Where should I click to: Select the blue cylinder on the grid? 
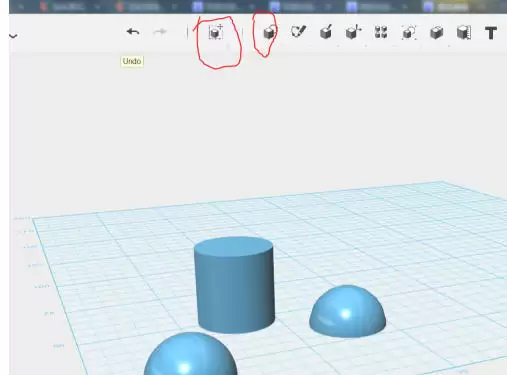pos(235,285)
